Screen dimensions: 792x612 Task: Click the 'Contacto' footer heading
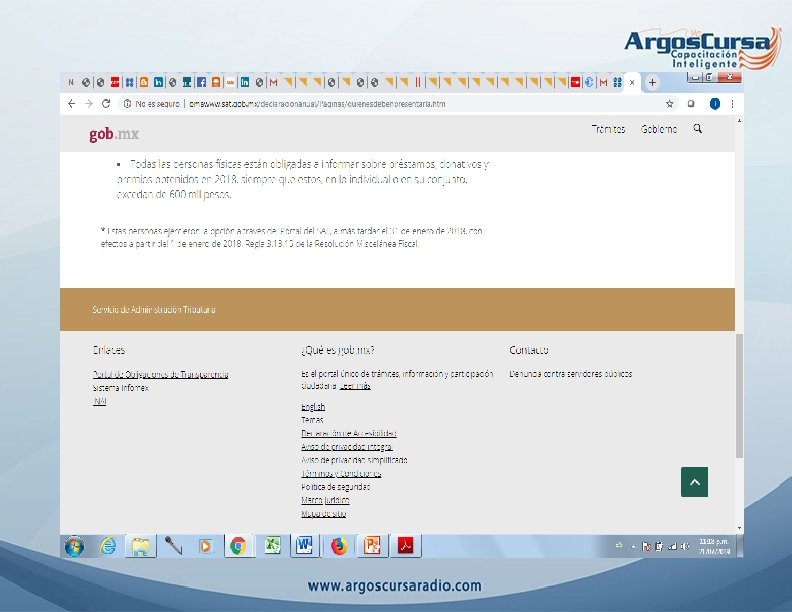529,350
